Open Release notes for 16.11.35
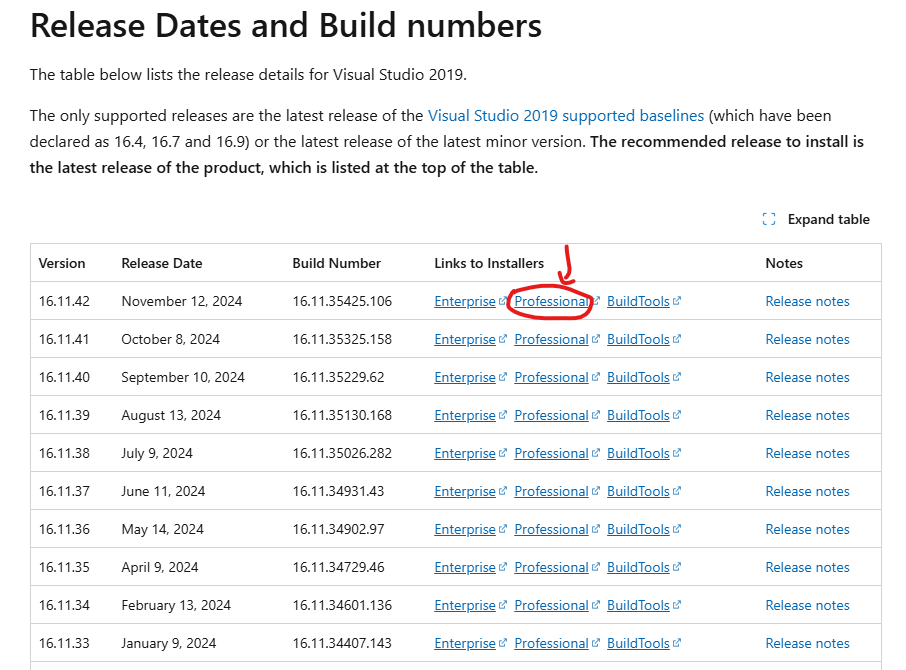The height and width of the screenshot is (670, 906). point(807,568)
